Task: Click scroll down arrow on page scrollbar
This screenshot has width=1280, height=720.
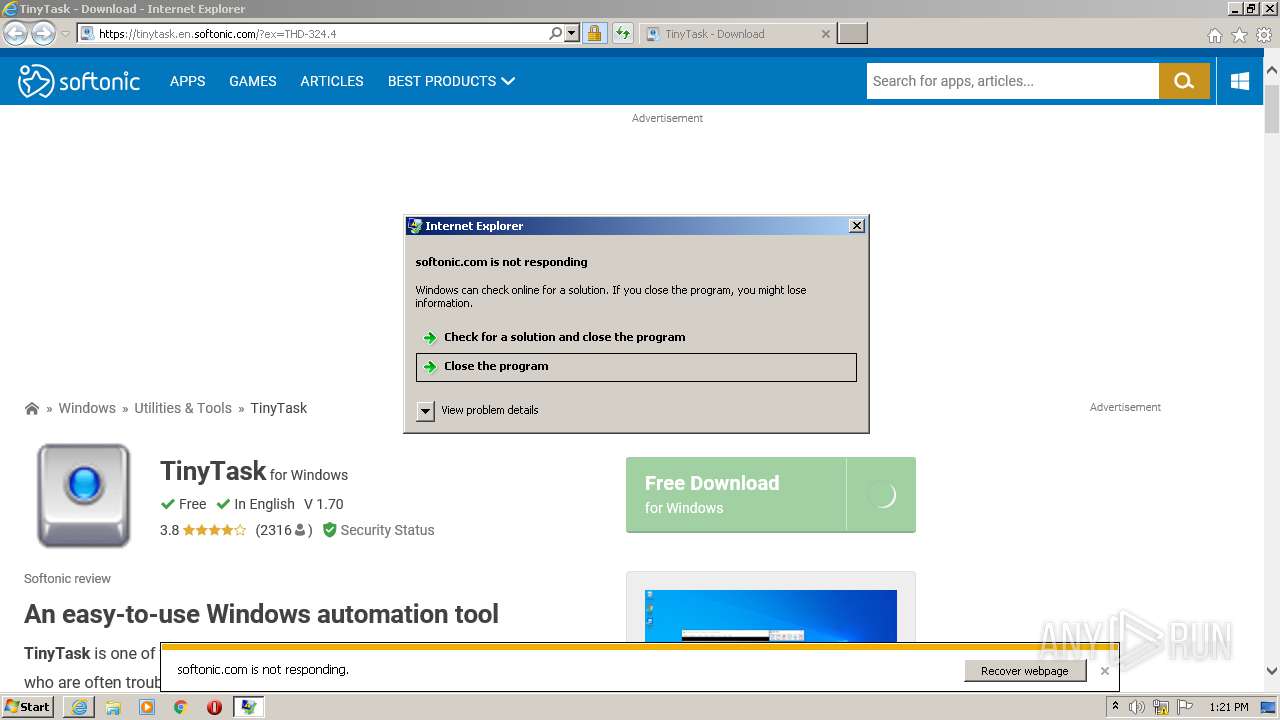Action: (x=1272, y=671)
